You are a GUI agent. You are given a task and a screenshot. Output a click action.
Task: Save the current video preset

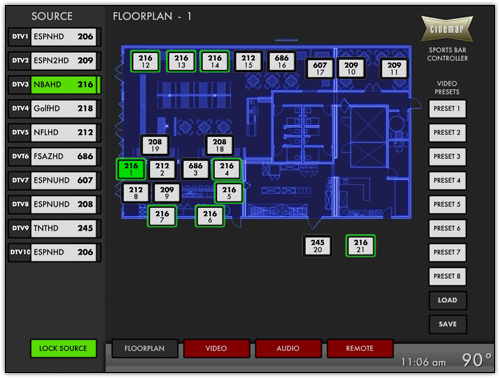[x=447, y=324]
